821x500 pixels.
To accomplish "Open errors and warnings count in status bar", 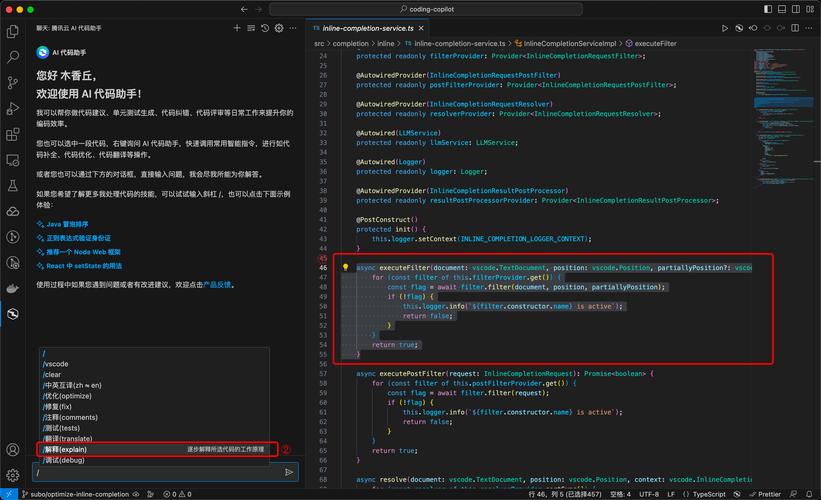I will coord(177,494).
